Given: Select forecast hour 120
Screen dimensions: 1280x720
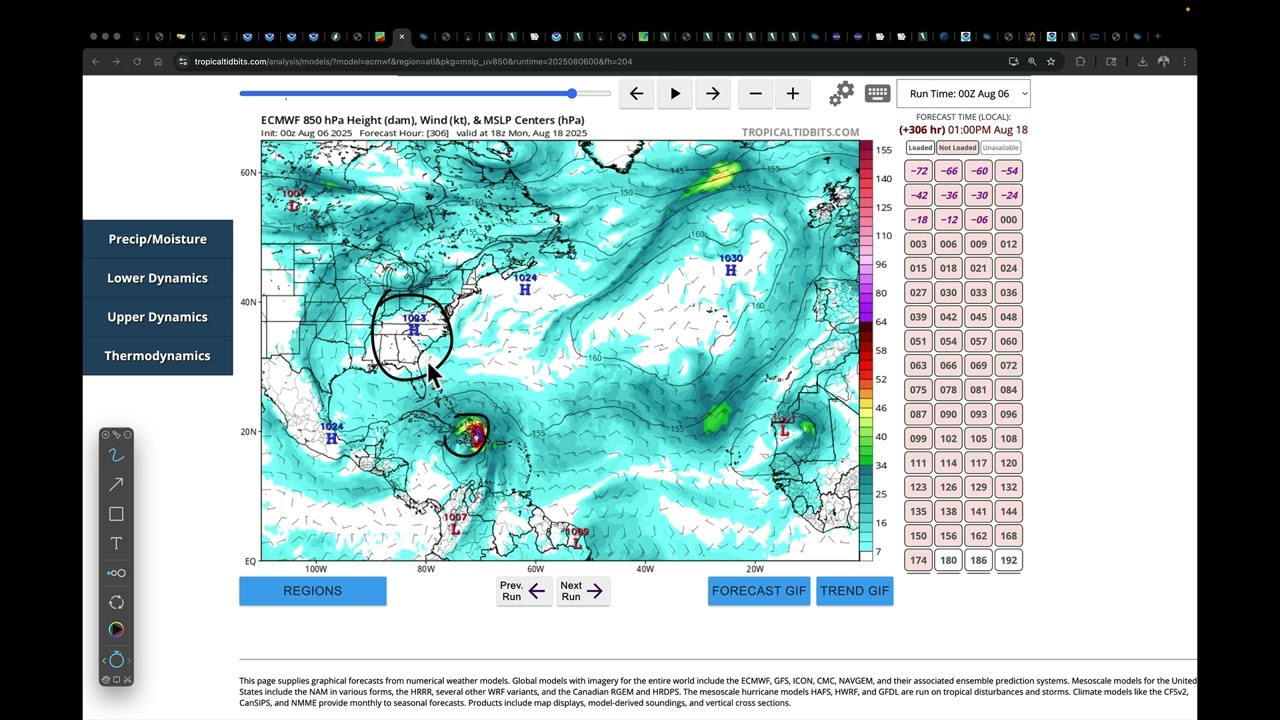Looking at the screenshot, I should [x=1008, y=463].
